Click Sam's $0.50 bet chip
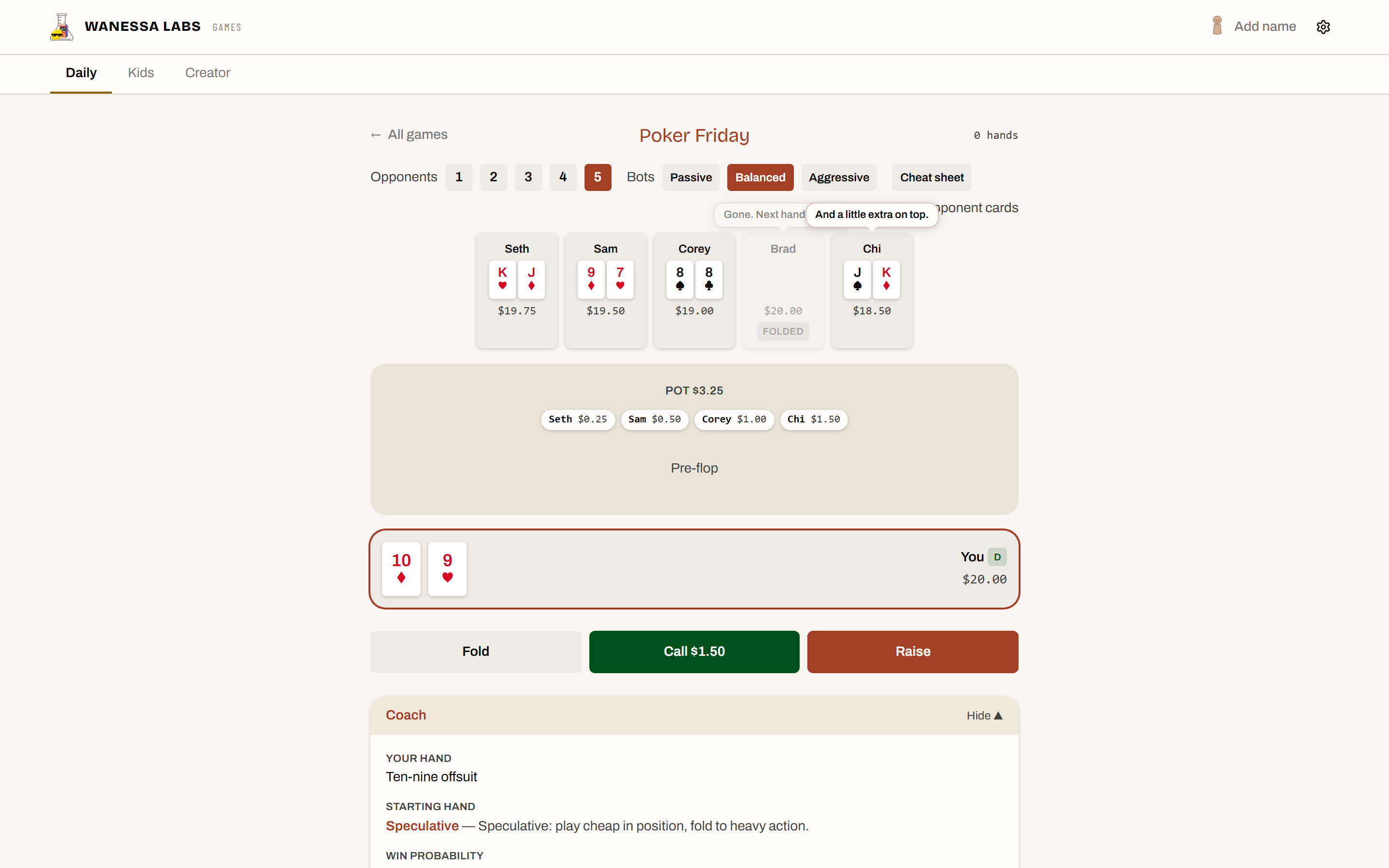Viewport: 1389px width, 868px height. click(654, 419)
